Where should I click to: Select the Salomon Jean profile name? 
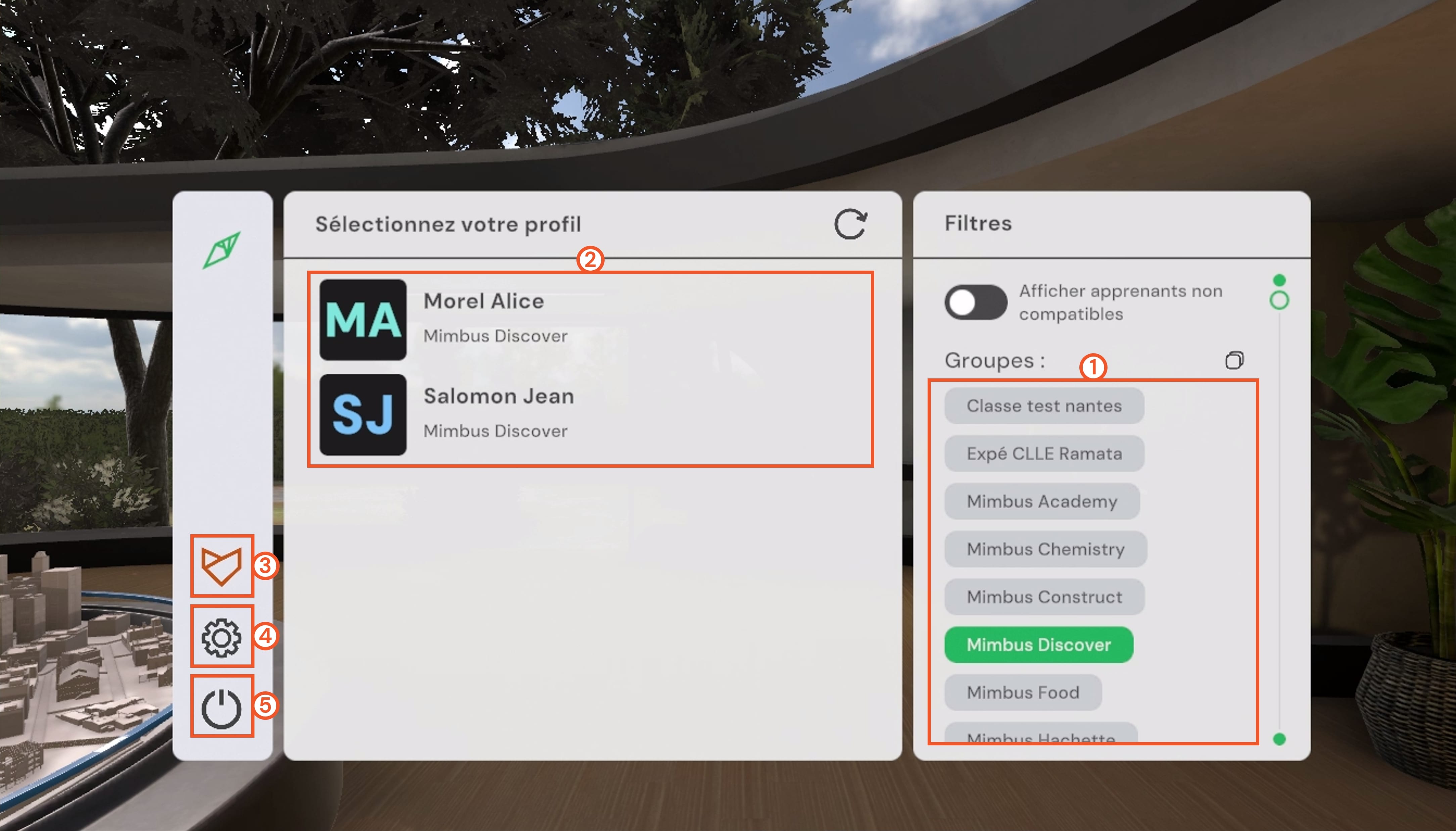tap(499, 396)
